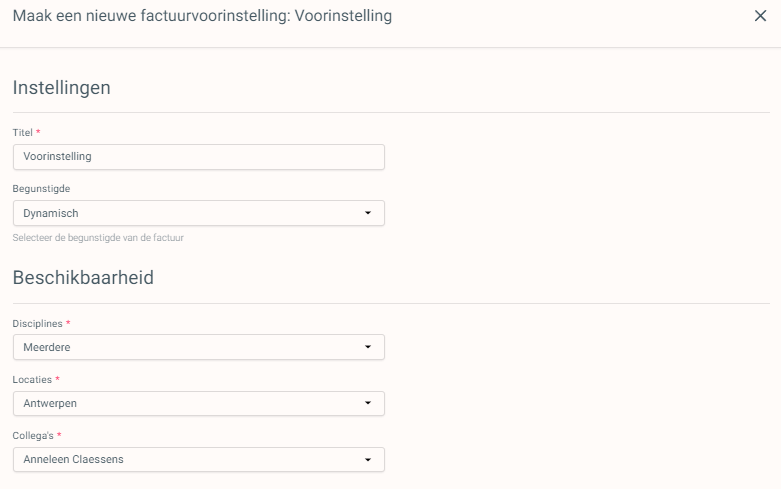Click the Collega's field label
Screen dimensions: 781x489
tap(33, 436)
